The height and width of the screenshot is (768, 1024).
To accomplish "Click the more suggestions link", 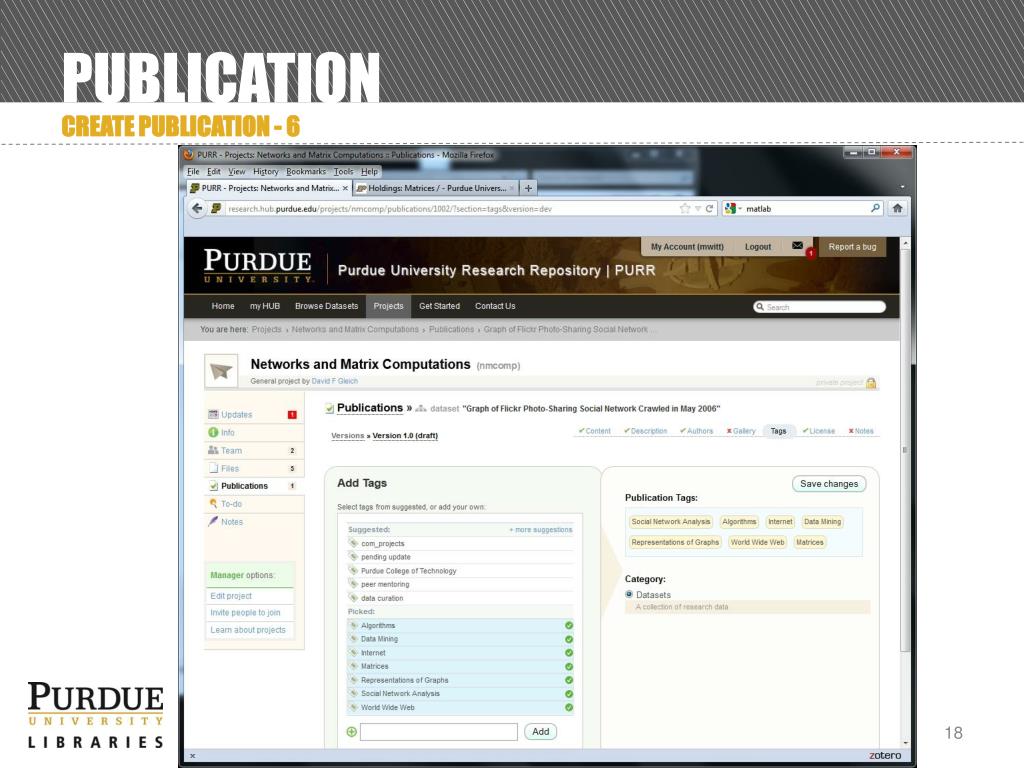I will [x=541, y=530].
